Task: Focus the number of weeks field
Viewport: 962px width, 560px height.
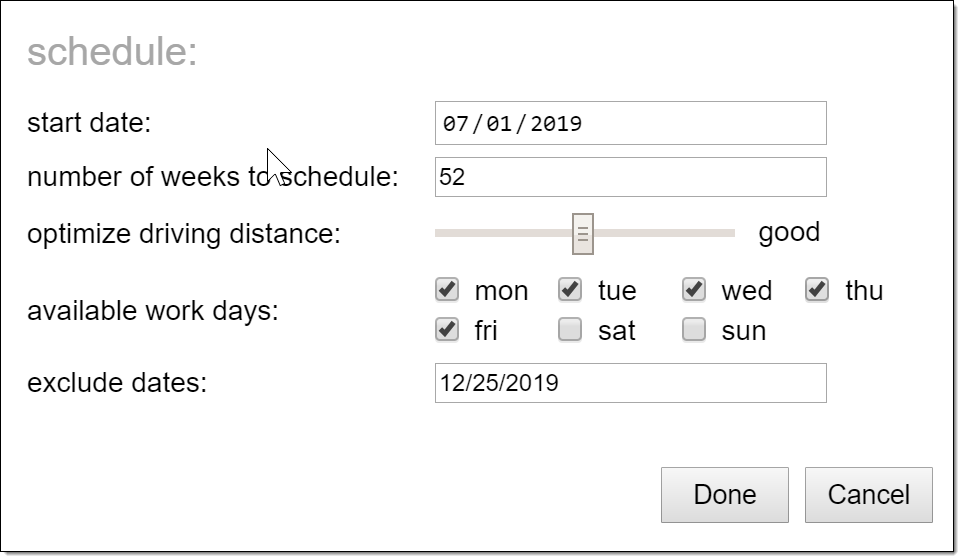Action: tap(630, 177)
